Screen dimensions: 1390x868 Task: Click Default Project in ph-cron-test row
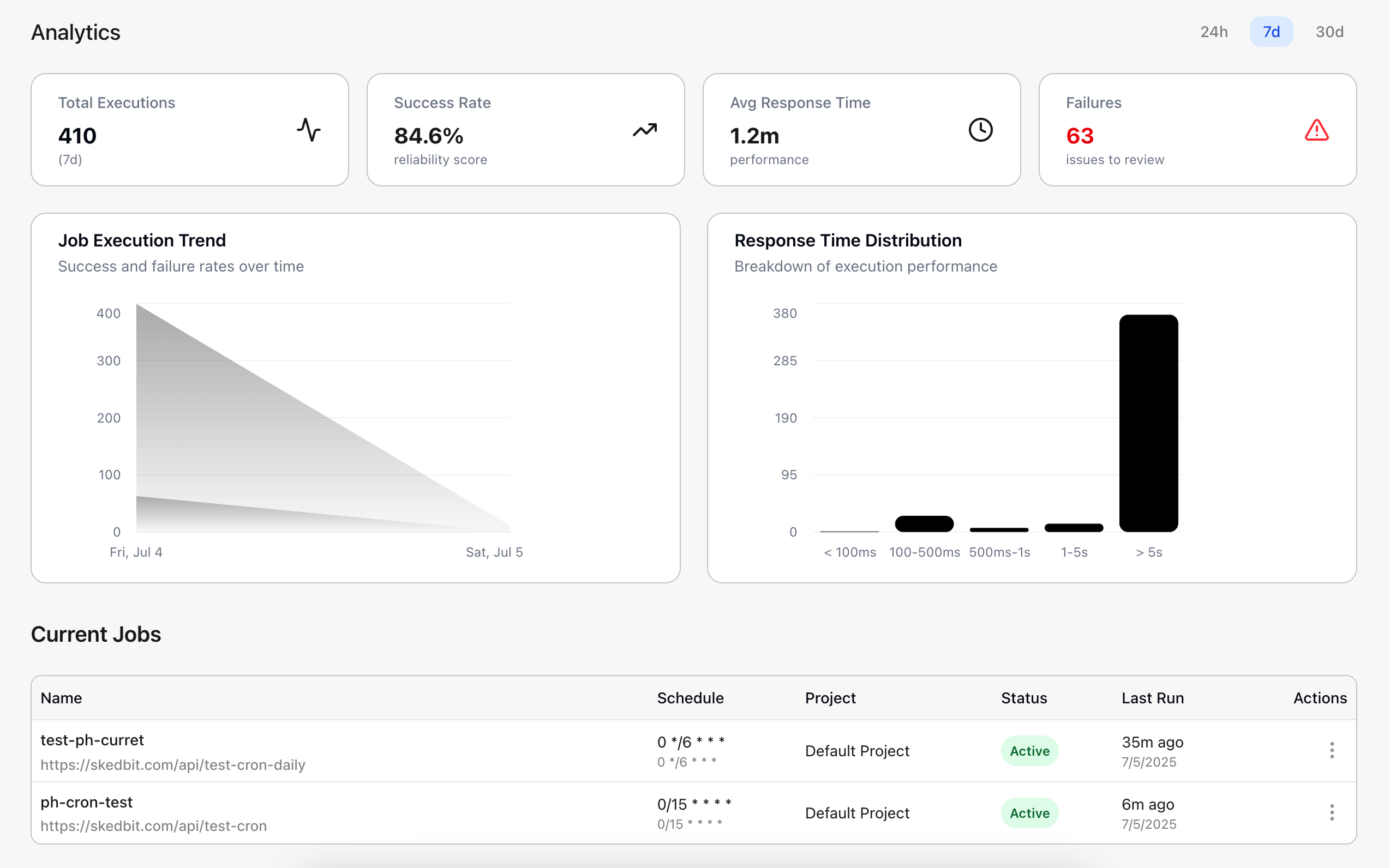(x=857, y=813)
